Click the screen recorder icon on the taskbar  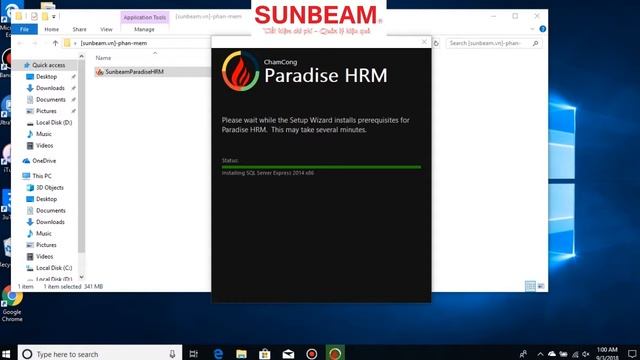311,353
